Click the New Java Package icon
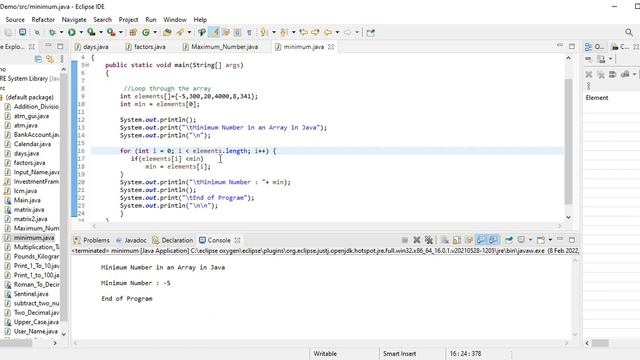Image resolution: width=640 pixels, height=360 pixels. (x=133, y=32)
